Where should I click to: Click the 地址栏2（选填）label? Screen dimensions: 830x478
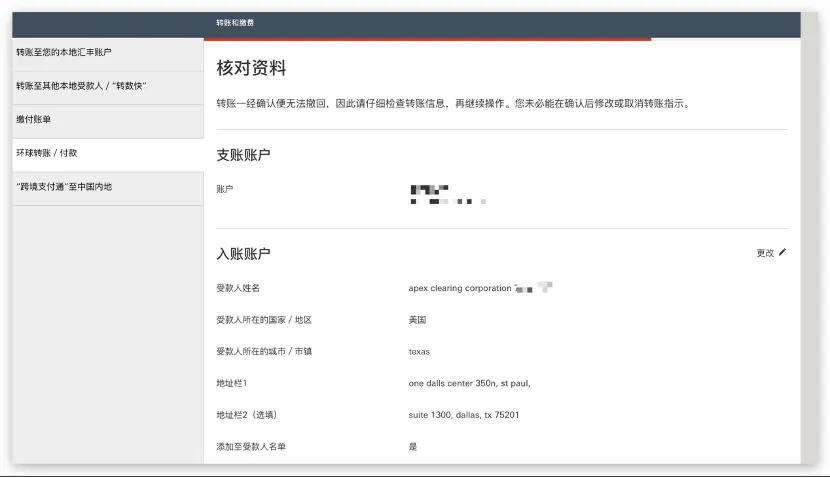point(246,415)
